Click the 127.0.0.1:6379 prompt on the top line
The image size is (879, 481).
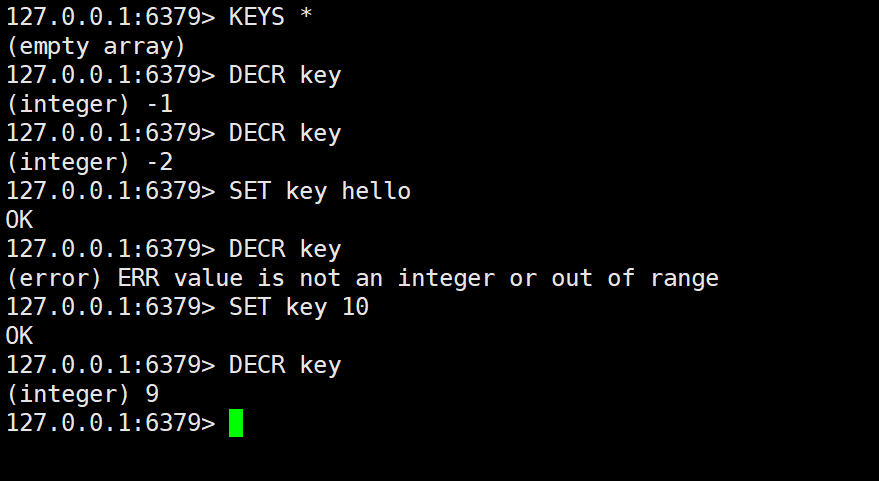(110, 17)
